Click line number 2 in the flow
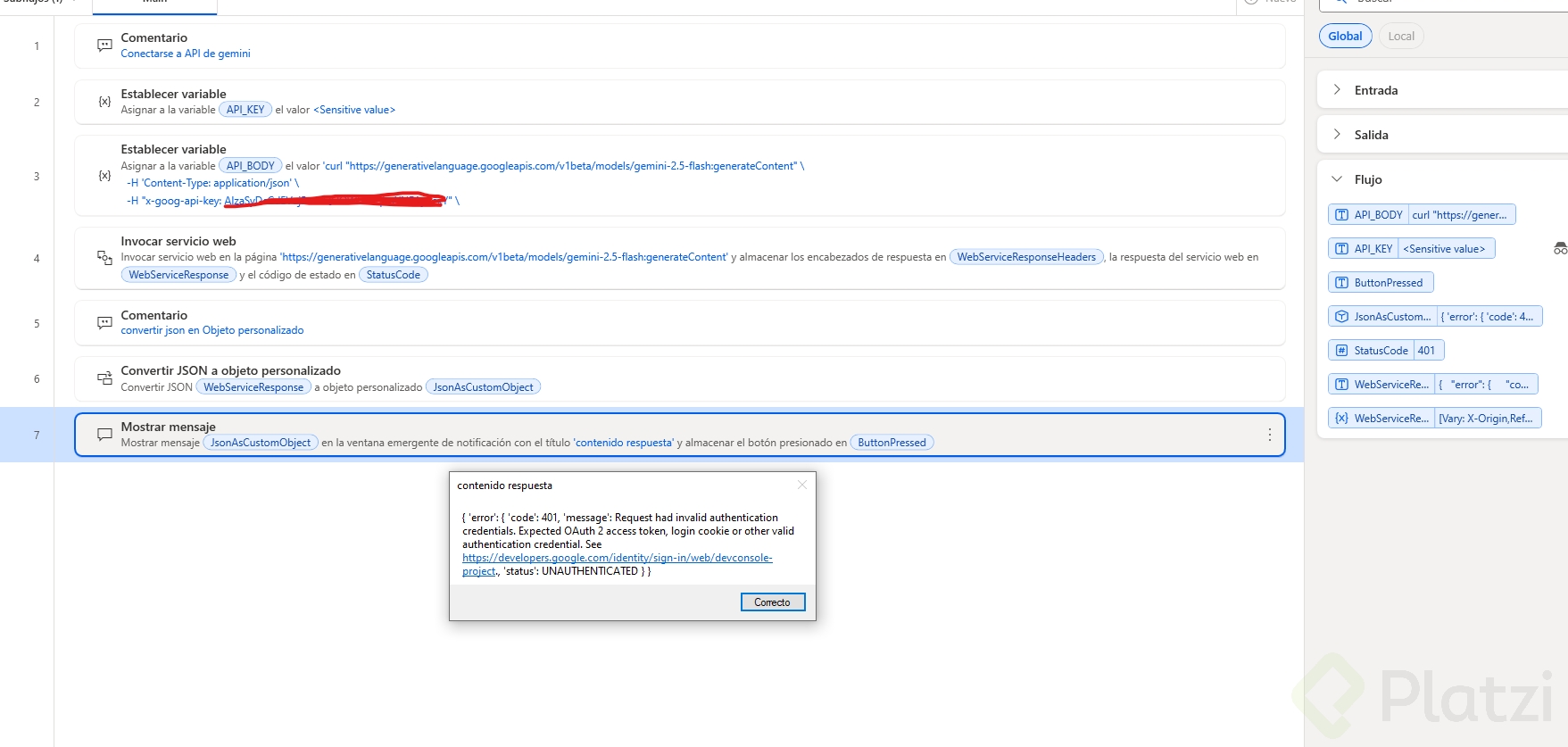 click(37, 103)
